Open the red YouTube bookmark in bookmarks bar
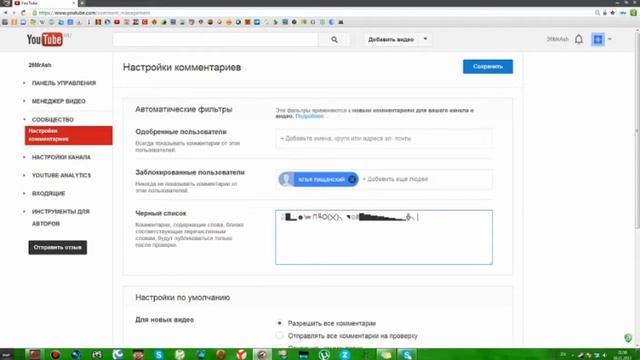Screen dimensions: 640x360 point(117,22)
